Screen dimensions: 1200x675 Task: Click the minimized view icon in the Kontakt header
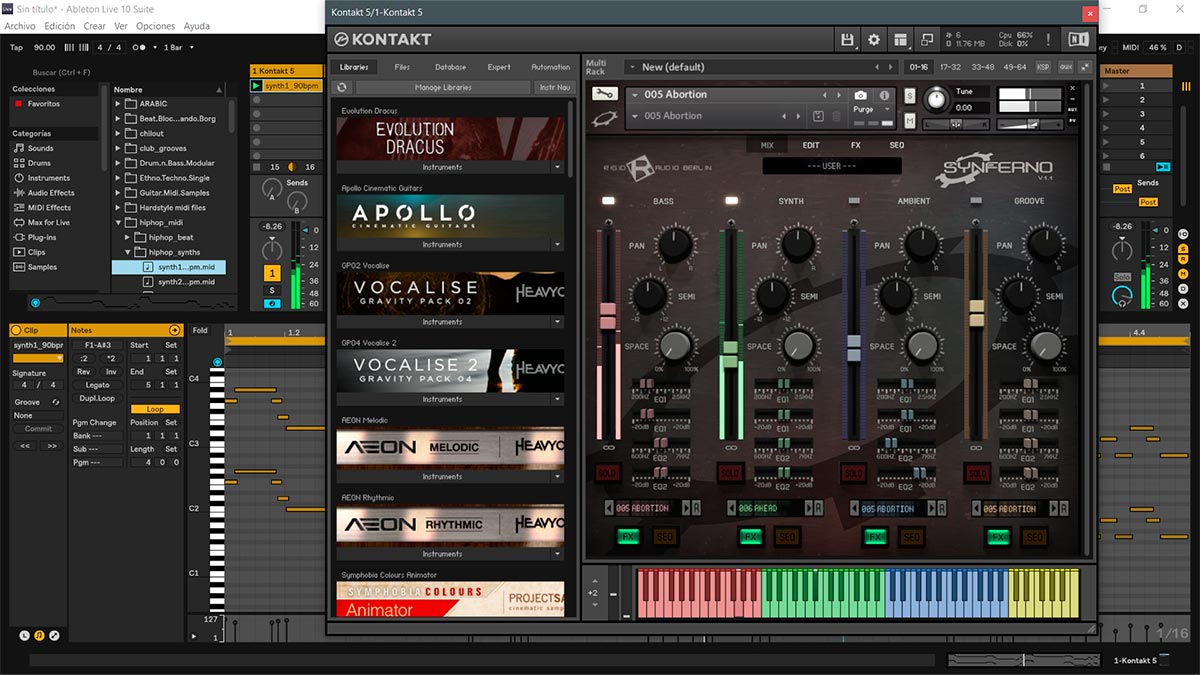click(x=927, y=39)
